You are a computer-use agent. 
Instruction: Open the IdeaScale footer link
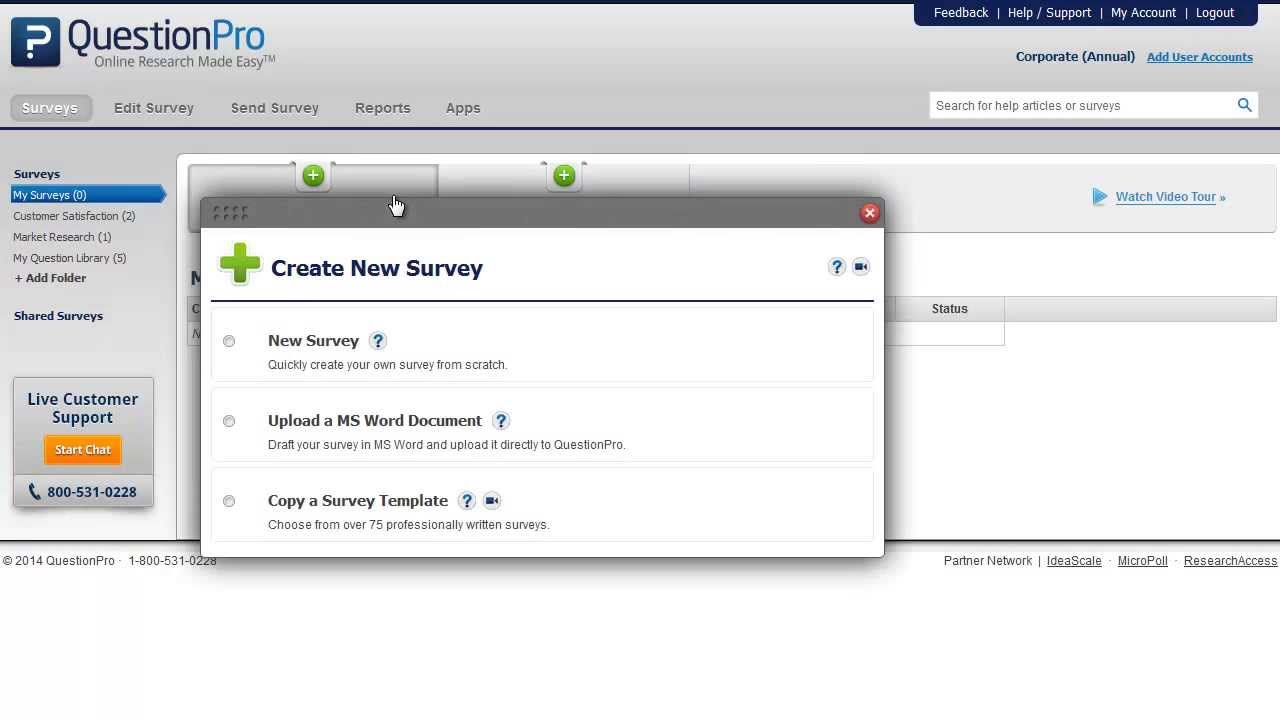(1074, 561)
